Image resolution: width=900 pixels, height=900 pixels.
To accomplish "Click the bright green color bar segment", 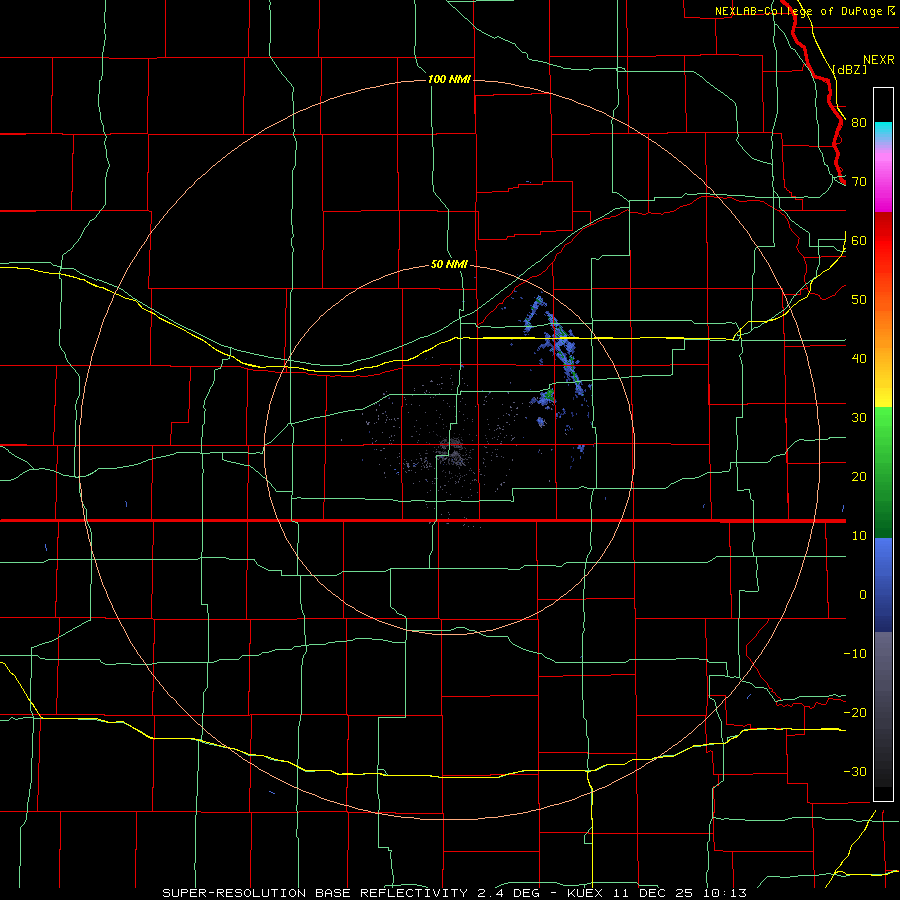I will 883,425.
